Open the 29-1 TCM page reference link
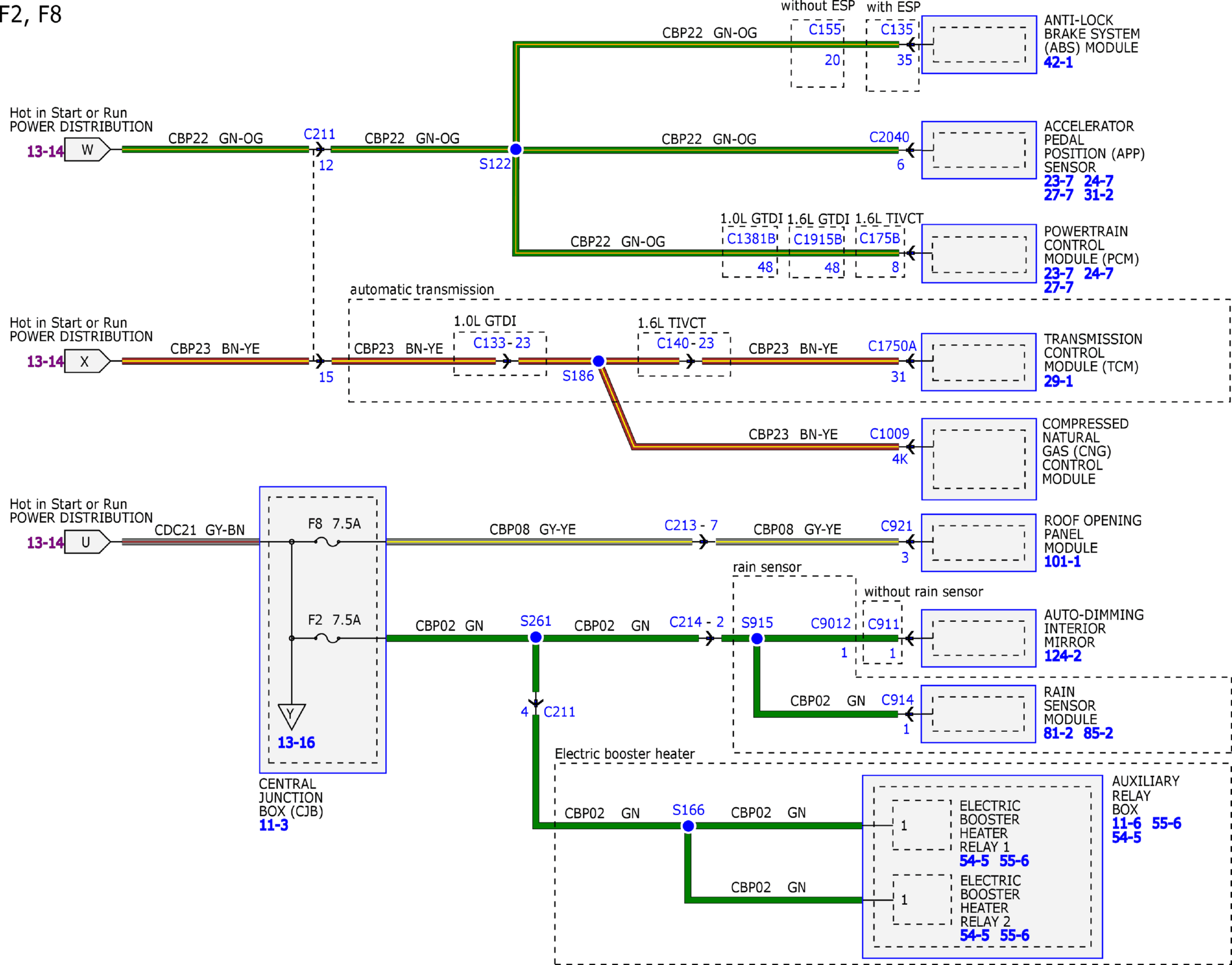1232x965 pixels. tap(1058, 381)
